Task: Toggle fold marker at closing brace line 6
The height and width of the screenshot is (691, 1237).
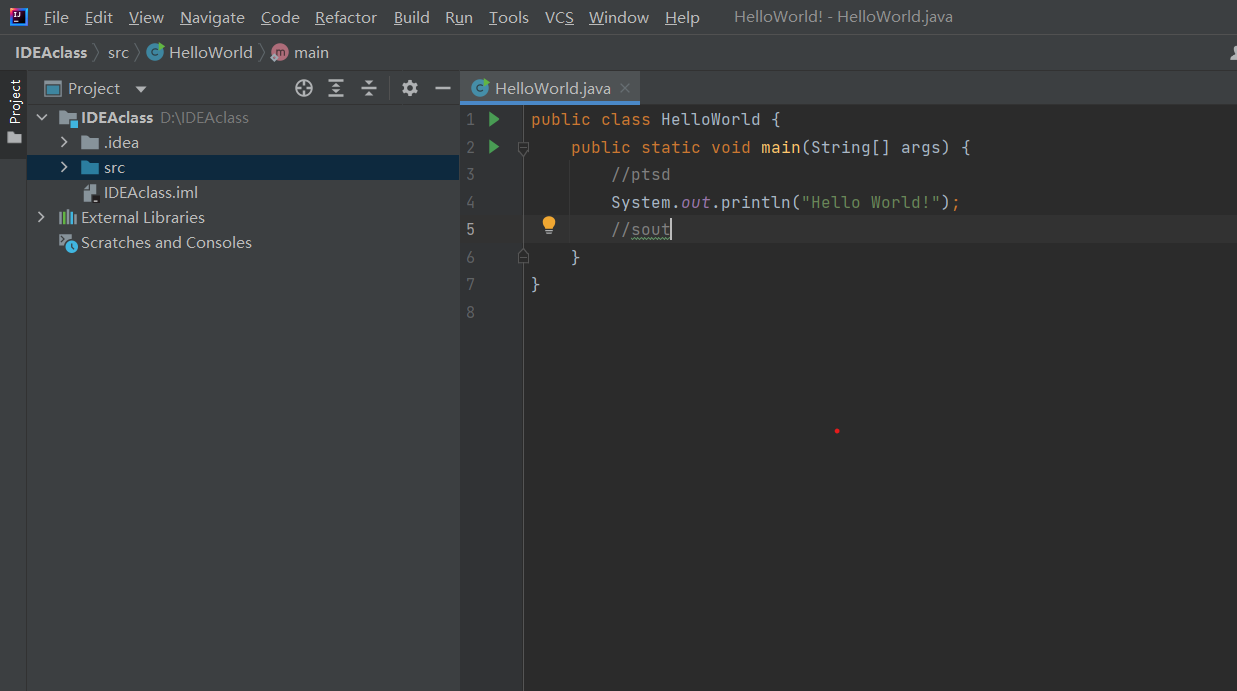Action: (522, 257)
